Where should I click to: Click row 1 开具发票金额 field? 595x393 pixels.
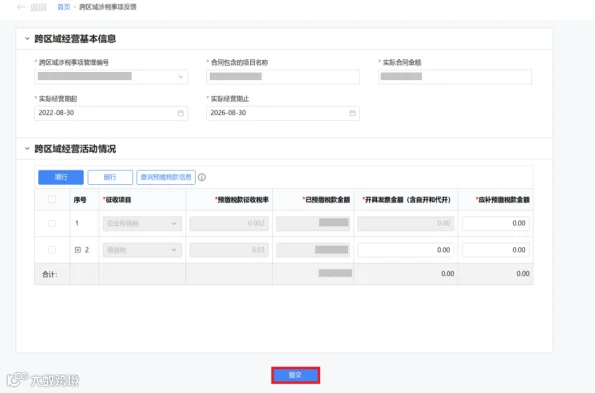coord(406,223)
